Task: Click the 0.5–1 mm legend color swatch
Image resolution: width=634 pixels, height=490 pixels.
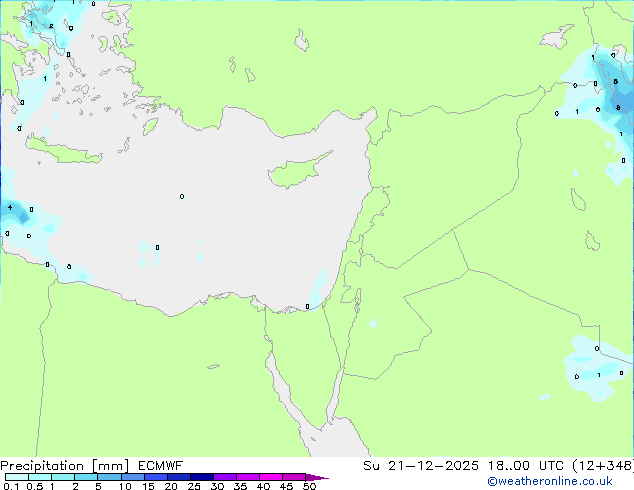Action: click(40, 477)
